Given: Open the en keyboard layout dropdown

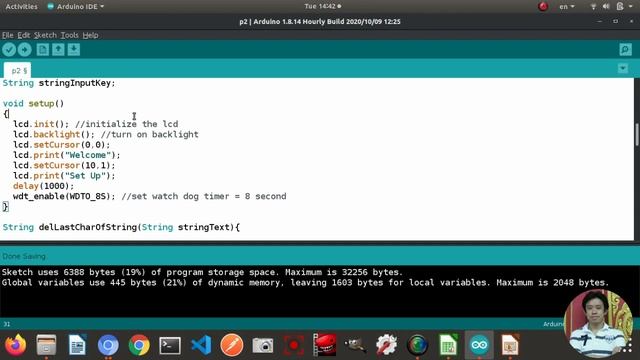Looking at the screenshot, I should click(x=567, y=7).
